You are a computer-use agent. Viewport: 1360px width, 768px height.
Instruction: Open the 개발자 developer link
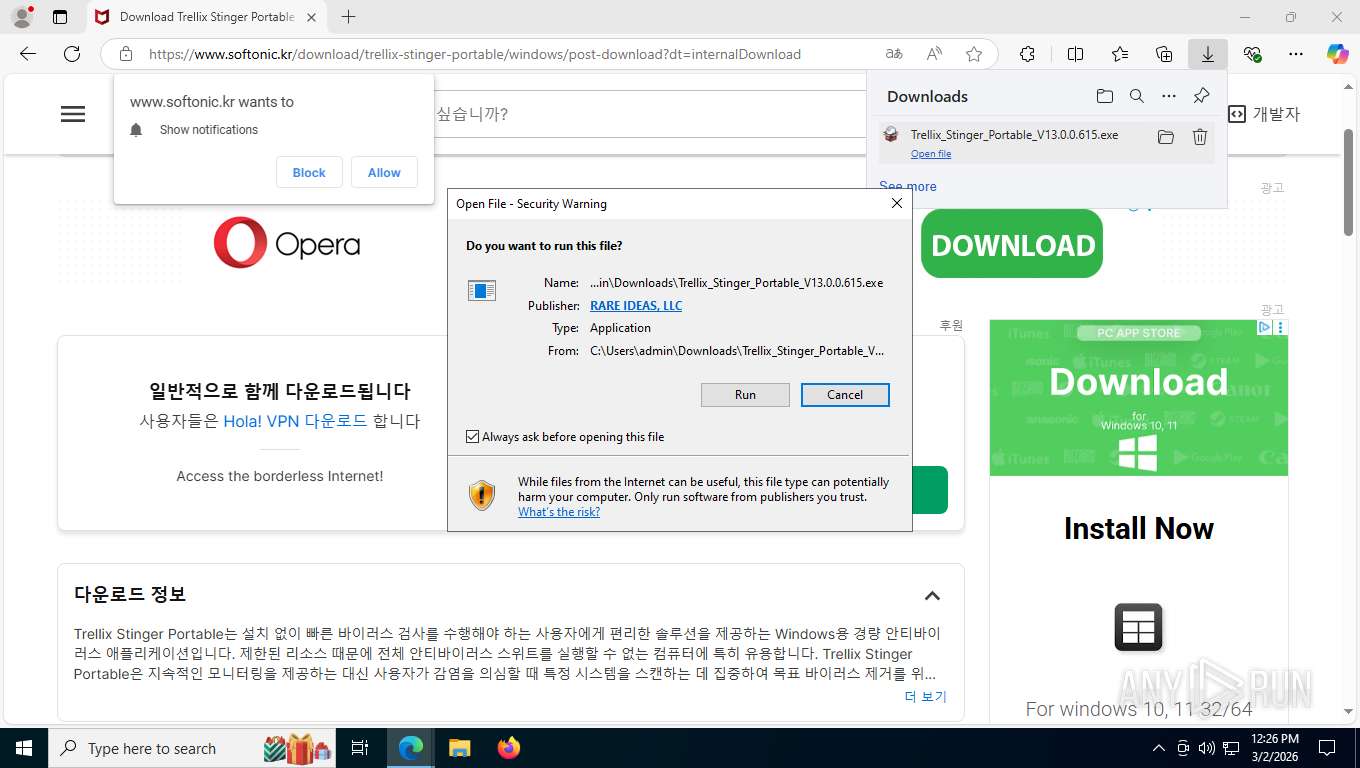pyautogui.click(x=1264, y=114)
